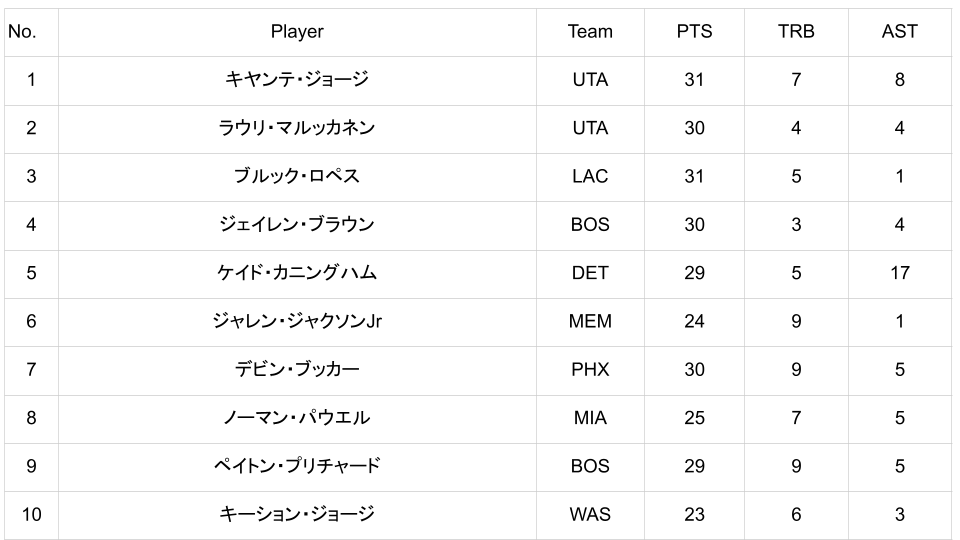Select the ブルック・ロペス player cell
The width and height of the screenshot is (960, 540).
(x=297, y=176)
